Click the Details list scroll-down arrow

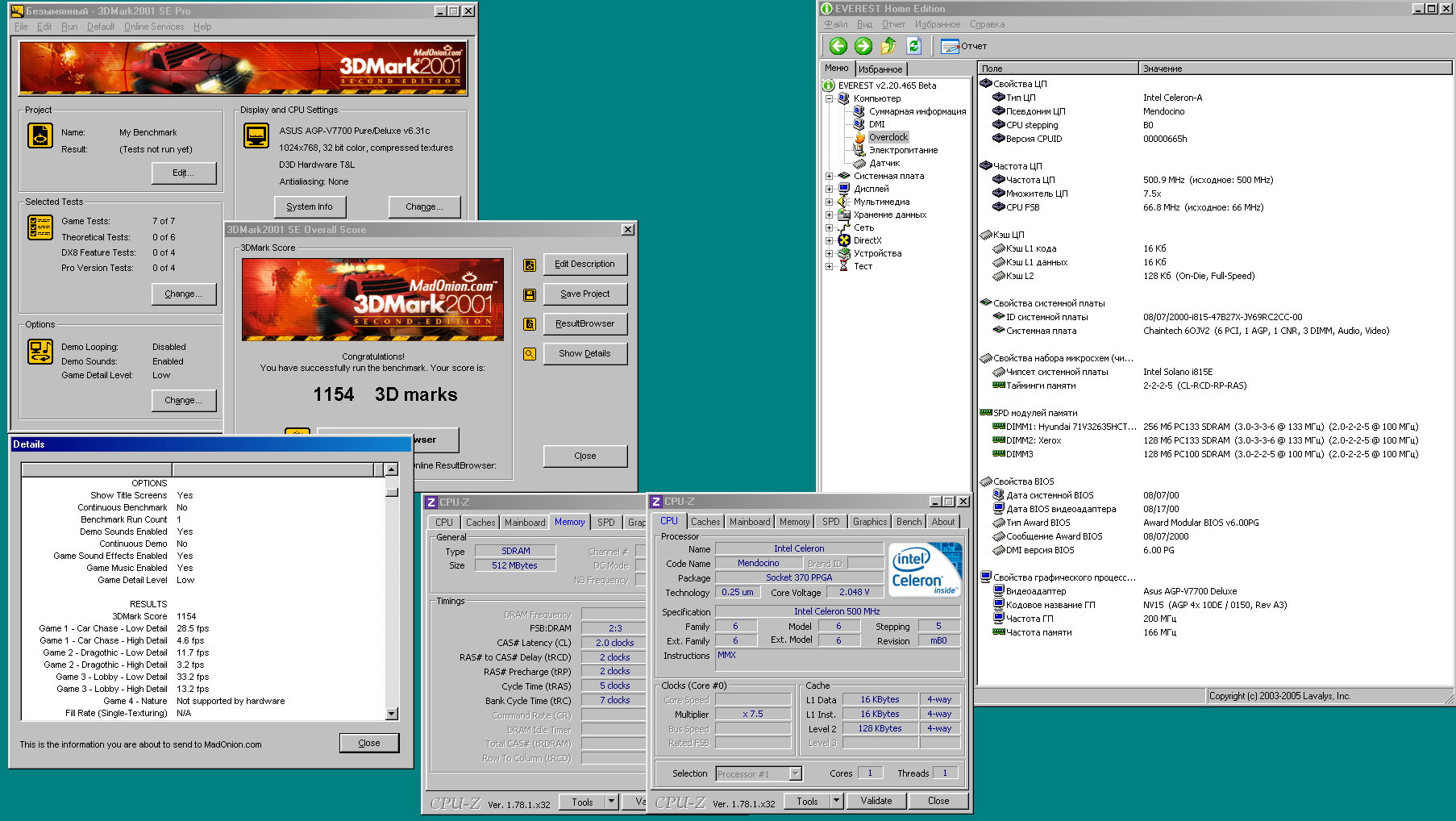coord(392,714)
